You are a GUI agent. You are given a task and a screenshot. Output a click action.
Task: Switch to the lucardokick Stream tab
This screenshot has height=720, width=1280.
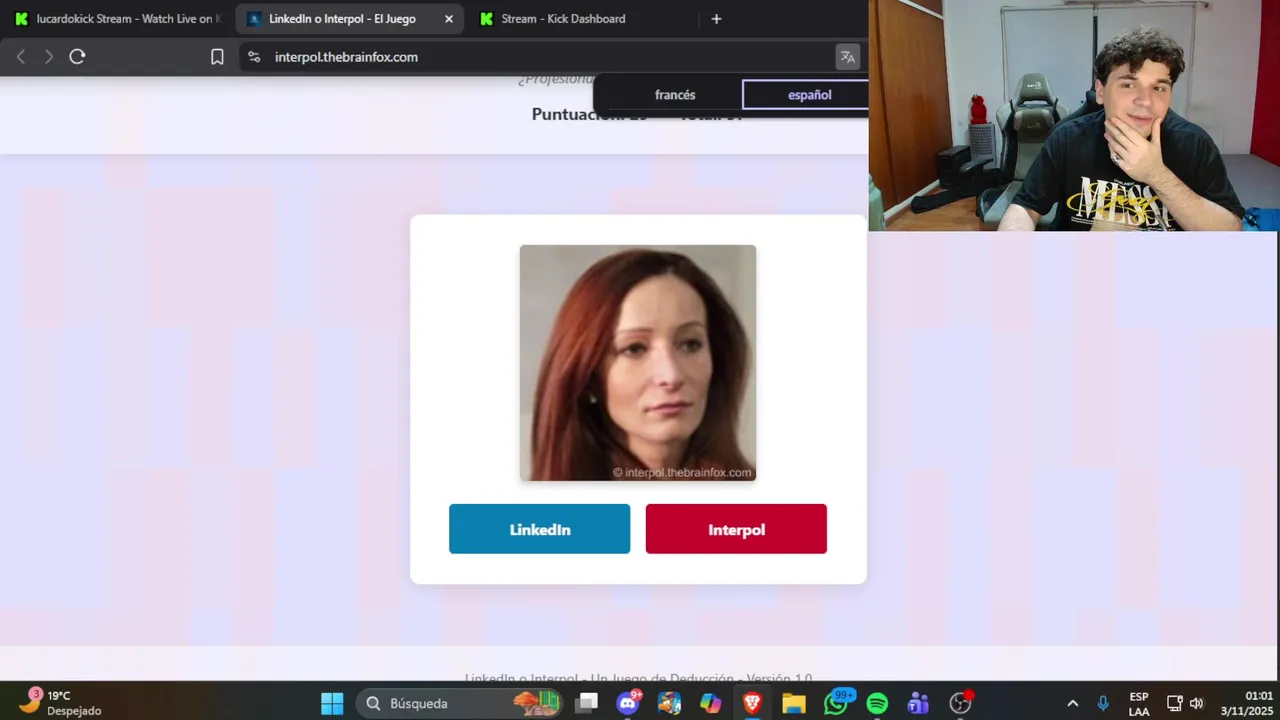(118, 19)
